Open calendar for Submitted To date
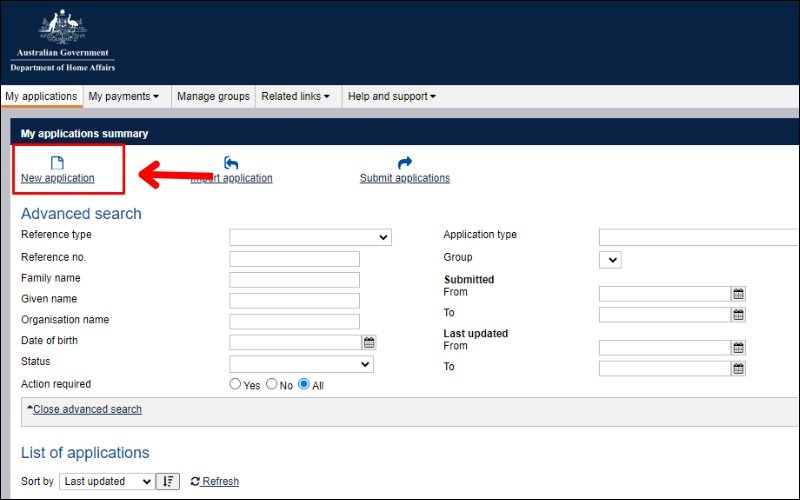 738,315
